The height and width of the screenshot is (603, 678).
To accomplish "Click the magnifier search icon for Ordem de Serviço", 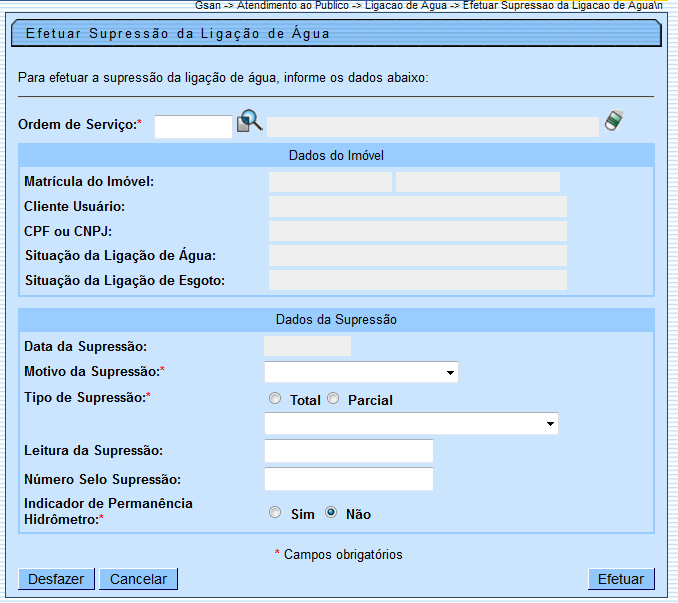I will 249,122.
